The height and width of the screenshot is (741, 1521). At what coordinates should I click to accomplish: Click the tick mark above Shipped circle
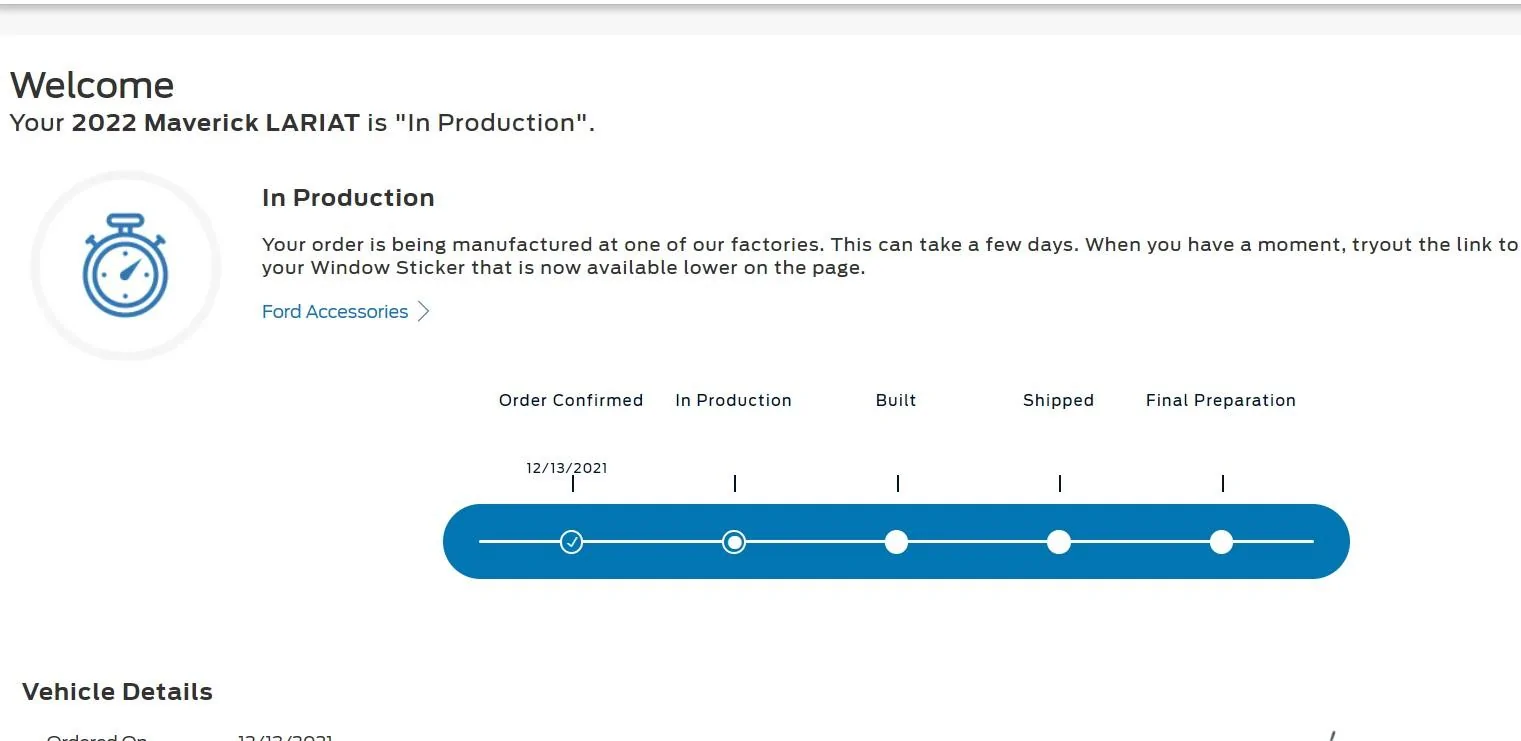coord(1060,484)
